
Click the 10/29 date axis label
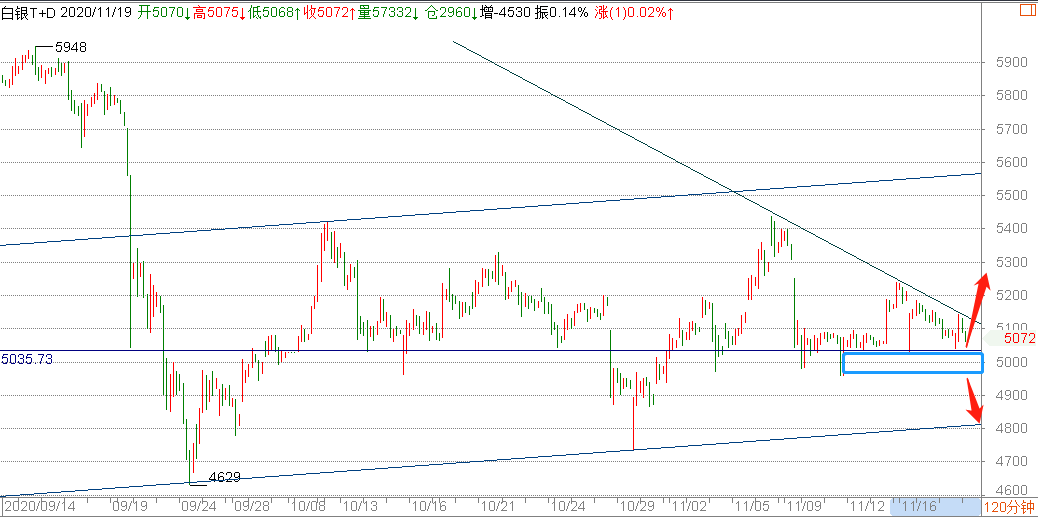[639, 507]
